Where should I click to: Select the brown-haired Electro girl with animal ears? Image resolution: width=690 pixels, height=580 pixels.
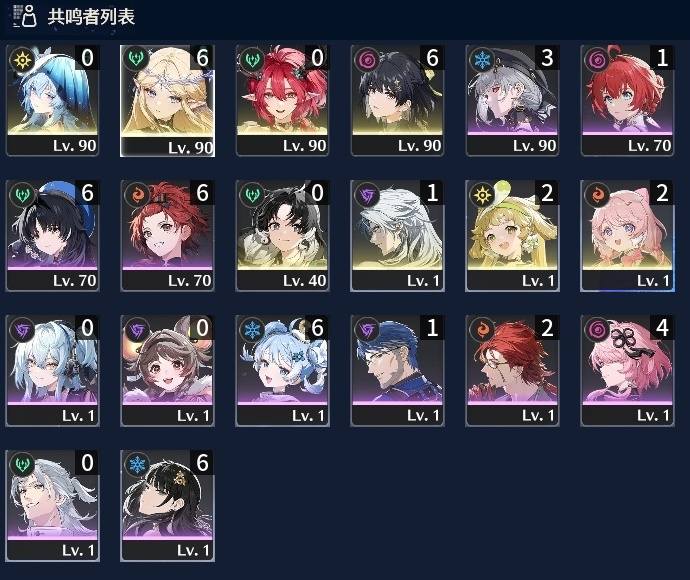(167, 371)
